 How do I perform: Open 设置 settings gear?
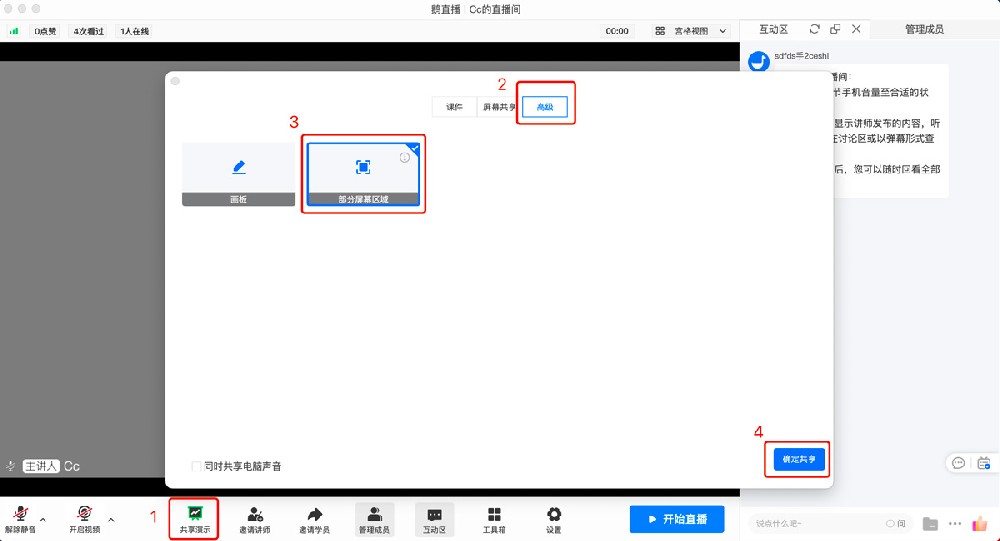554,519
